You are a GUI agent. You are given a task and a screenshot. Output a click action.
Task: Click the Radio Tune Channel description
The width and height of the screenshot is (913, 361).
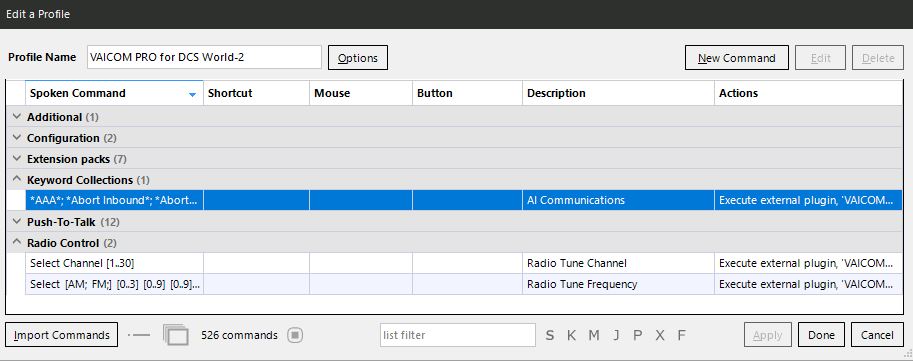pyautogui.click(x=618, y=263)
